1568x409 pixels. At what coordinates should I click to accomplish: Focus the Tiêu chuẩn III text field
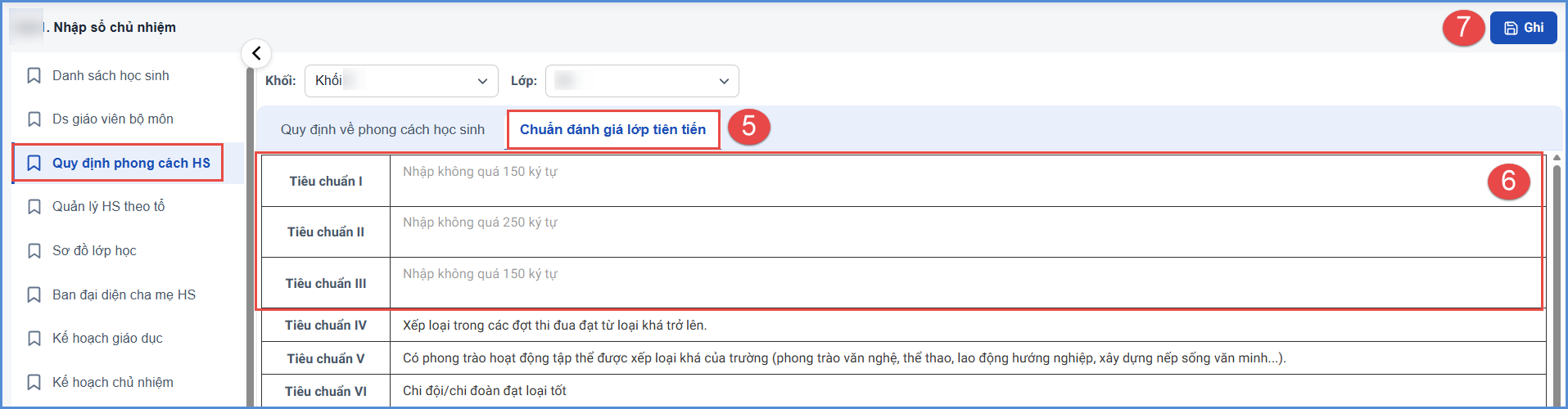pos(967,283)
